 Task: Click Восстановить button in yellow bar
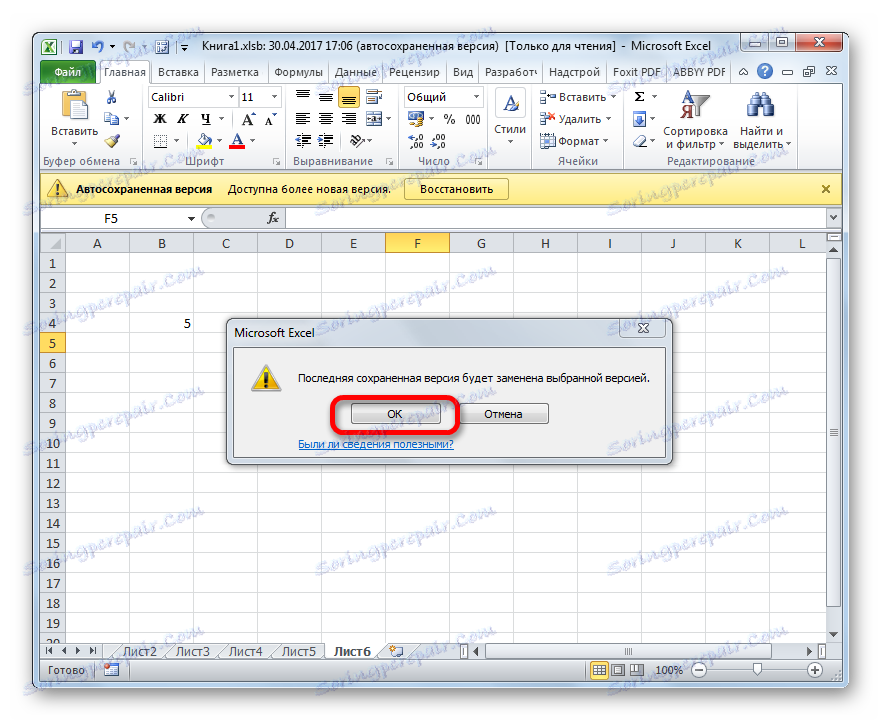[x=456, y=189]
